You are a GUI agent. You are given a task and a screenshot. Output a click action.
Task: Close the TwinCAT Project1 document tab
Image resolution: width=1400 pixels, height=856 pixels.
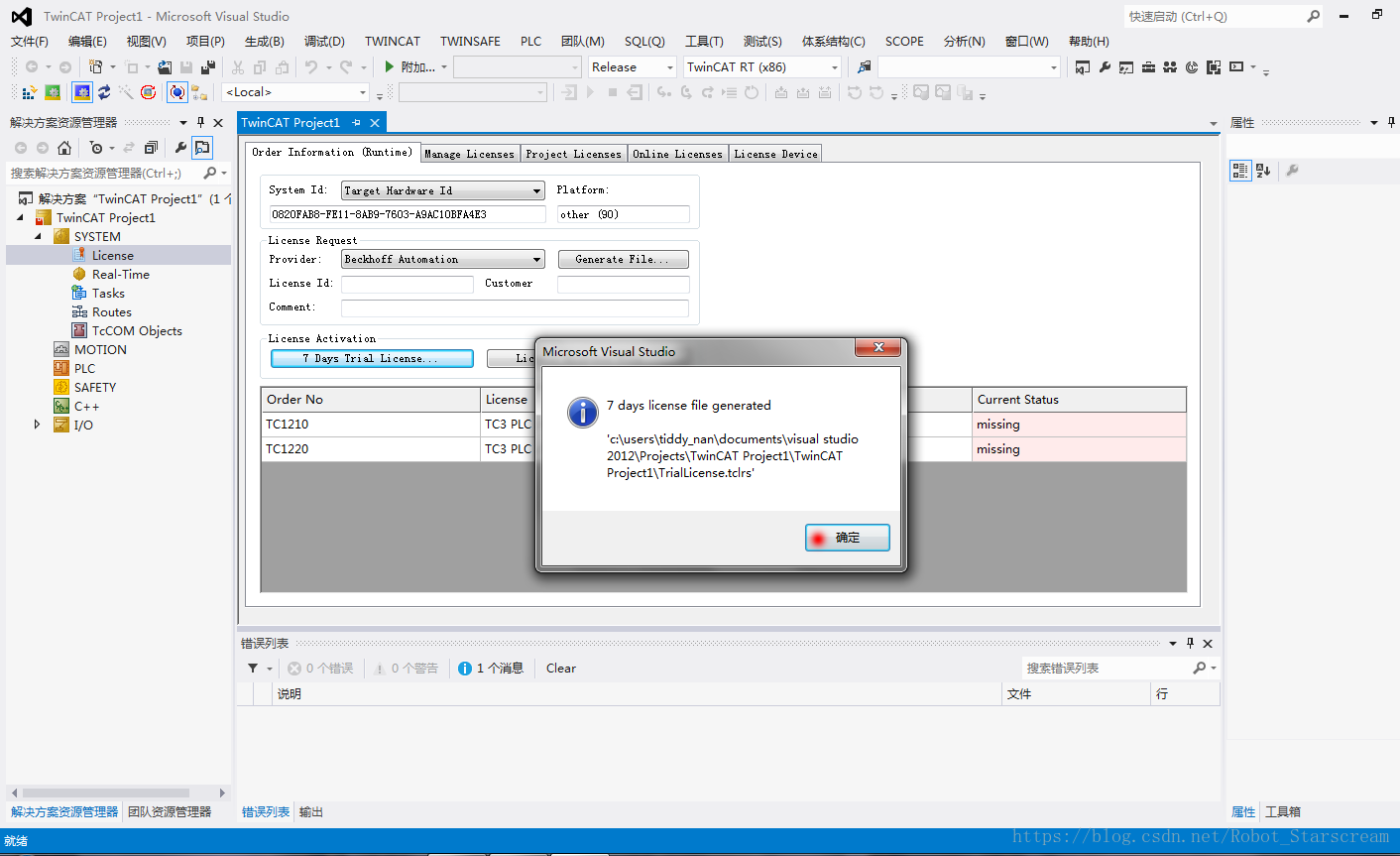tap(375, 123)
